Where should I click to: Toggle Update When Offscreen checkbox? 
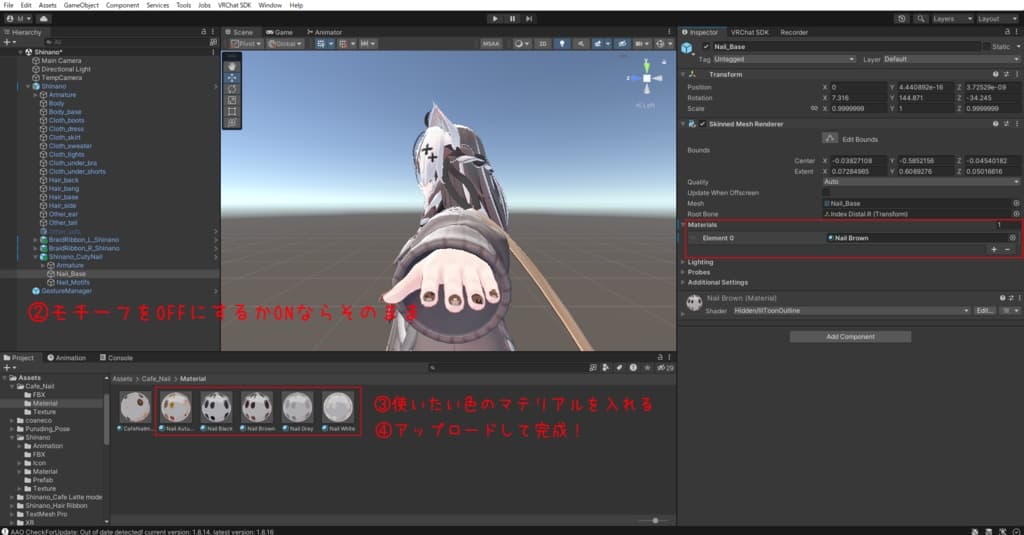pyautogui.click(x=826, y=193)
